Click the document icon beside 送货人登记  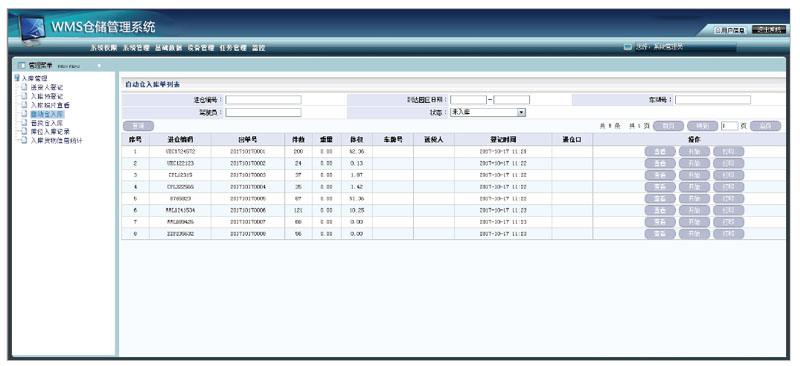click(24, 87)
